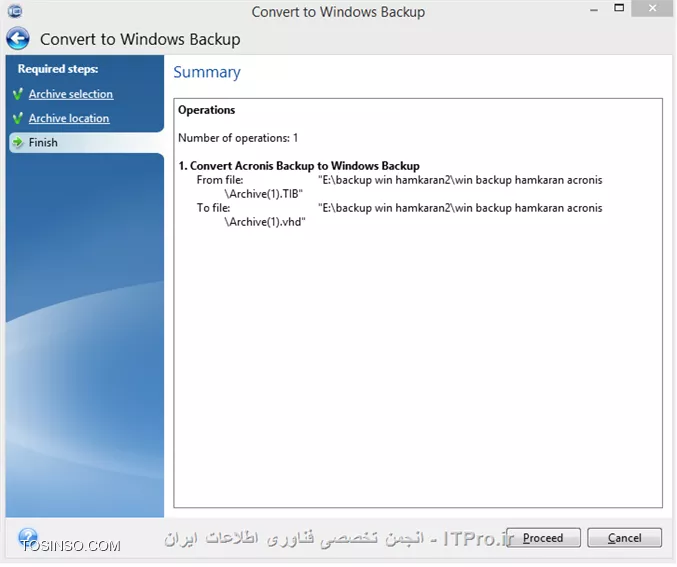
Task: Select the Finish step
Action: [86, 143]
